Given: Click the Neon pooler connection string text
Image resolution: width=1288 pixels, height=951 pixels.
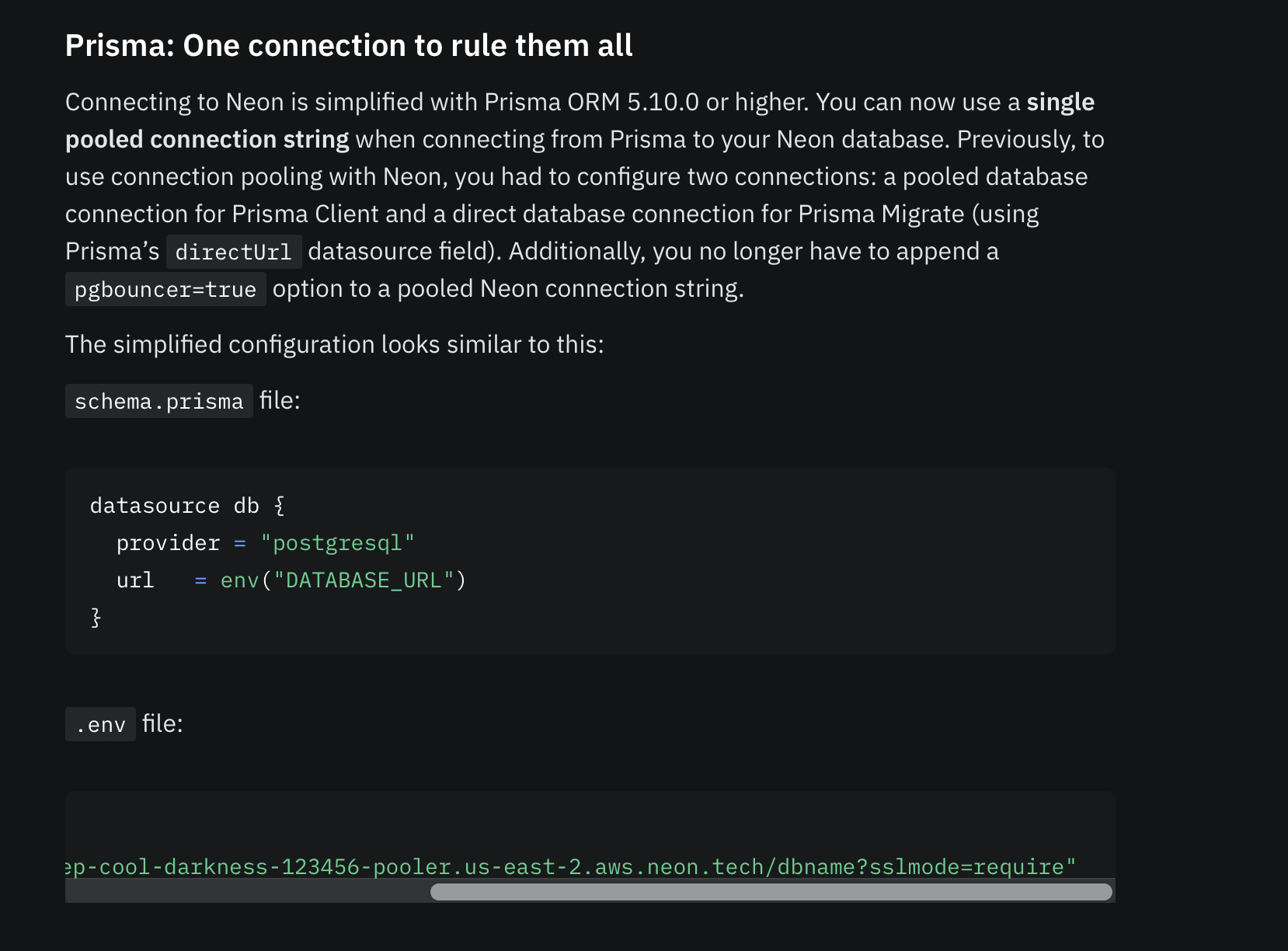Looking at the screenshot, I should click(466, 866).
